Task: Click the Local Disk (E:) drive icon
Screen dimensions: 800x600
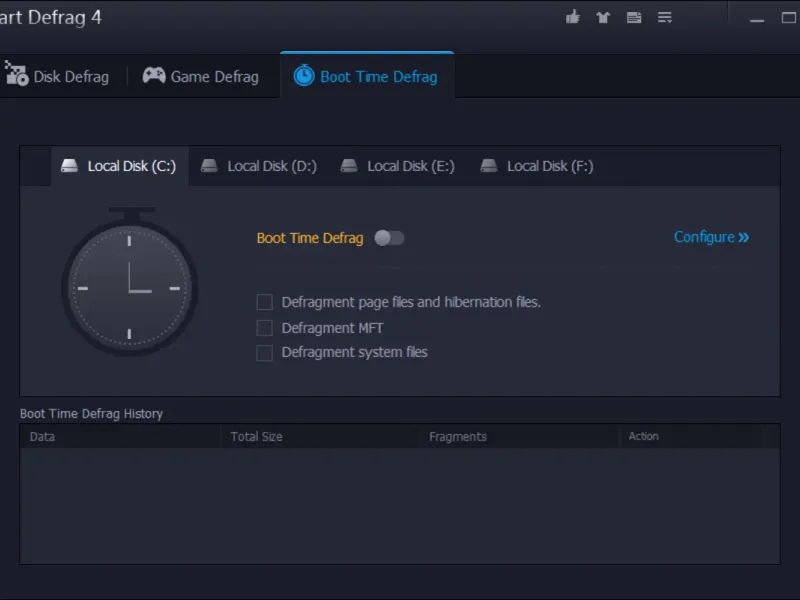Action: [349, 165]
